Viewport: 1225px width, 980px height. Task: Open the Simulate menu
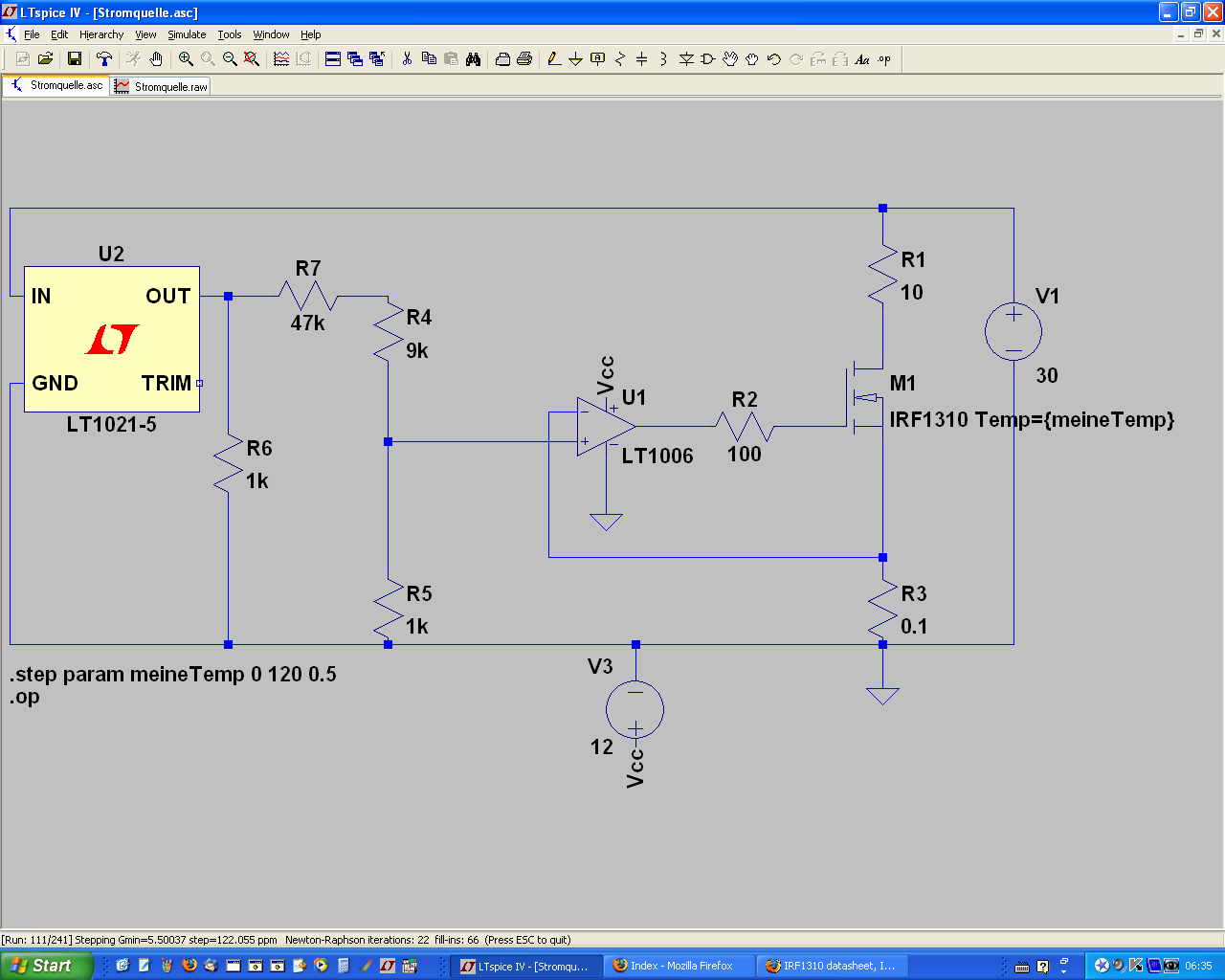point(187,34)
